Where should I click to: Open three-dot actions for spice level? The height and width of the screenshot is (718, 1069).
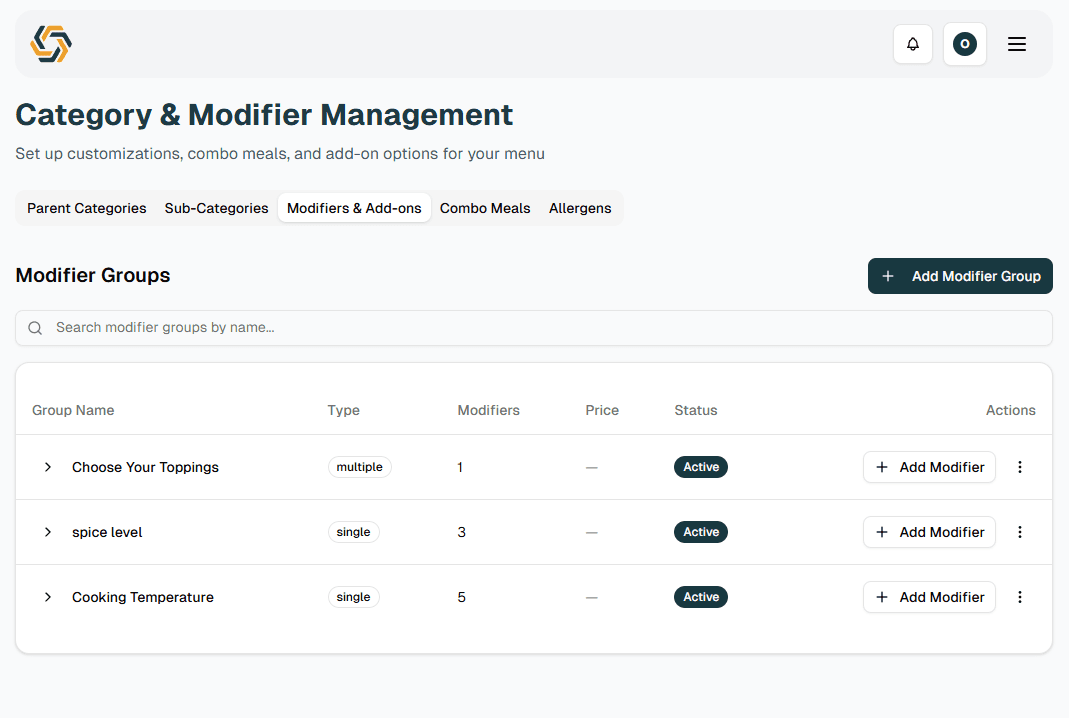[1020, 532]
